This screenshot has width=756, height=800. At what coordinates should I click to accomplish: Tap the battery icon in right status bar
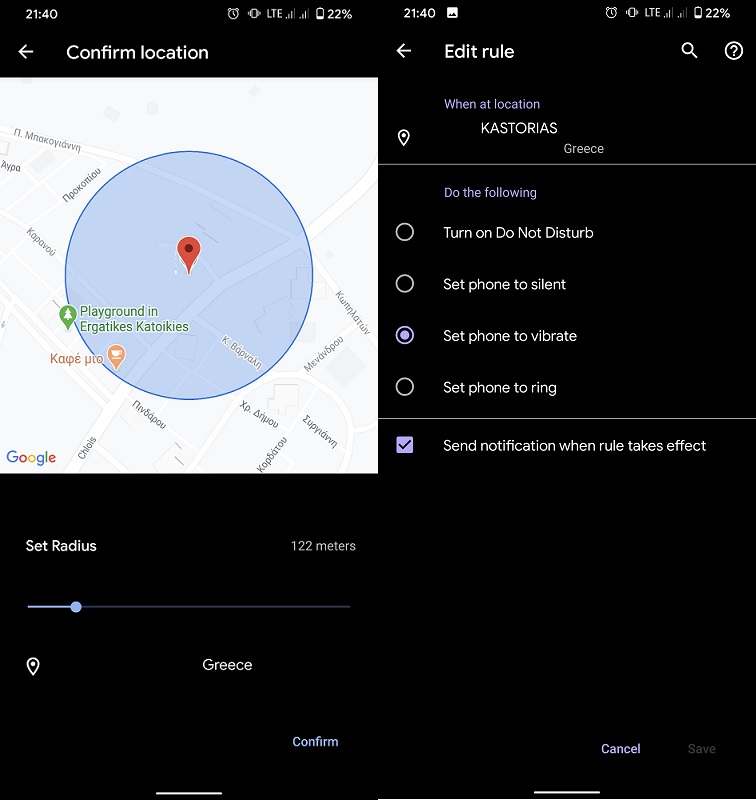tap(698, 13)
